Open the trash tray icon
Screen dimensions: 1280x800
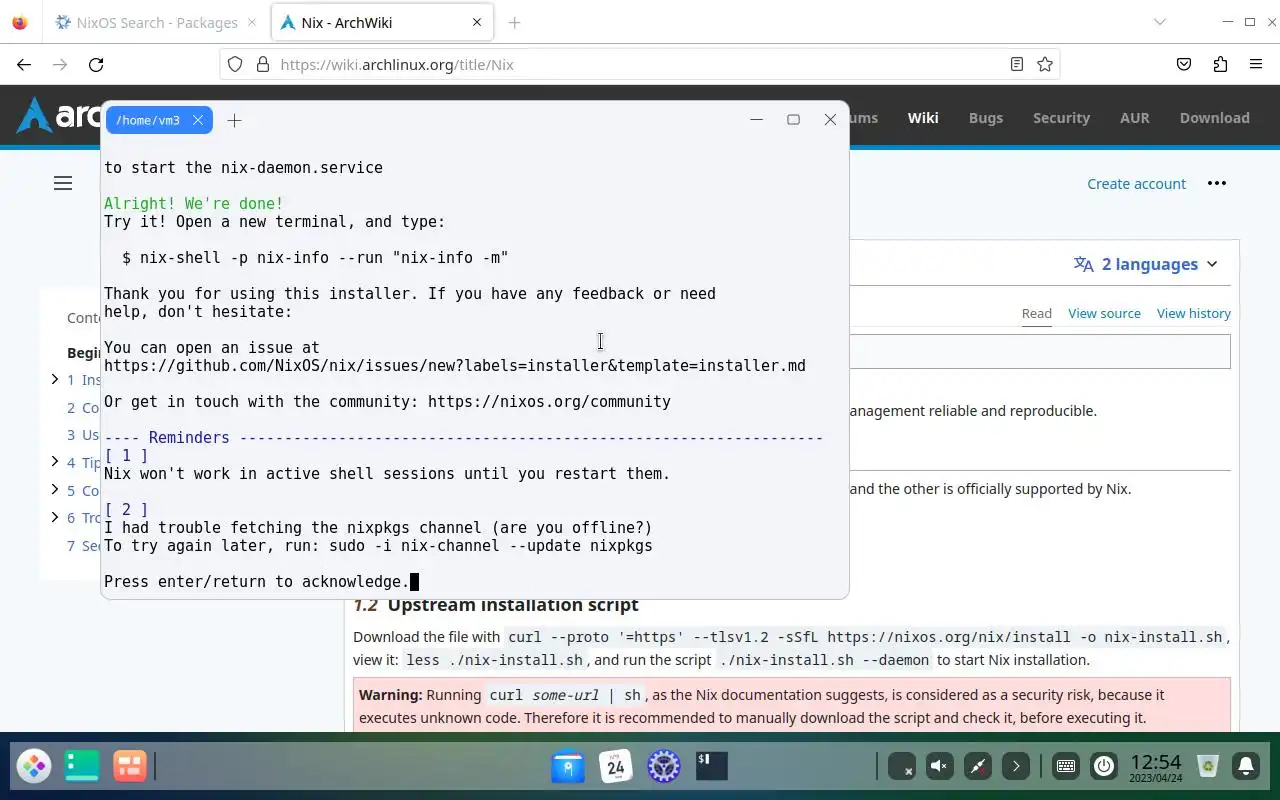[1208, 766]
